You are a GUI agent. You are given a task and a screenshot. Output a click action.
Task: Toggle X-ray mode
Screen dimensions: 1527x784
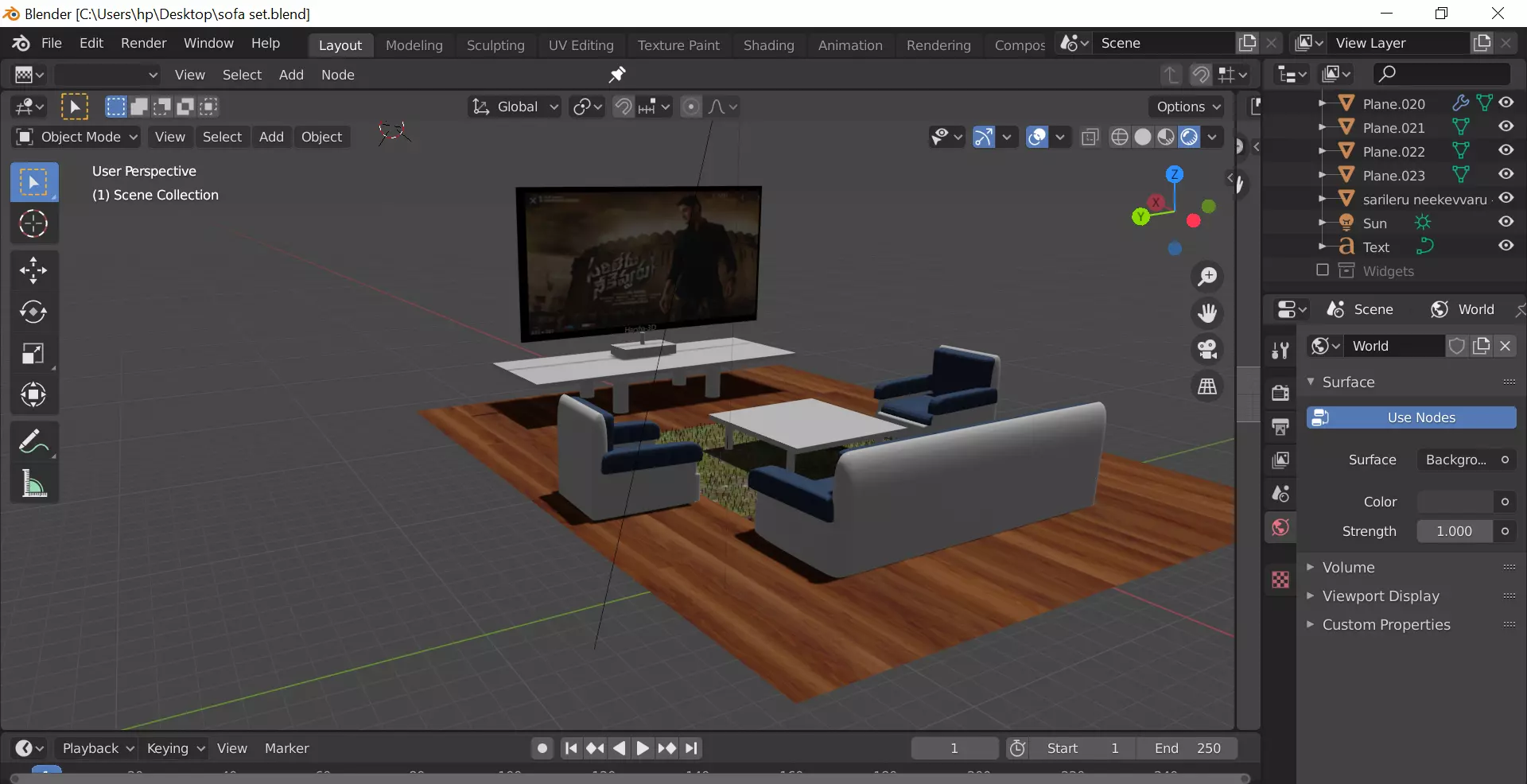(x=1090, y=137)
